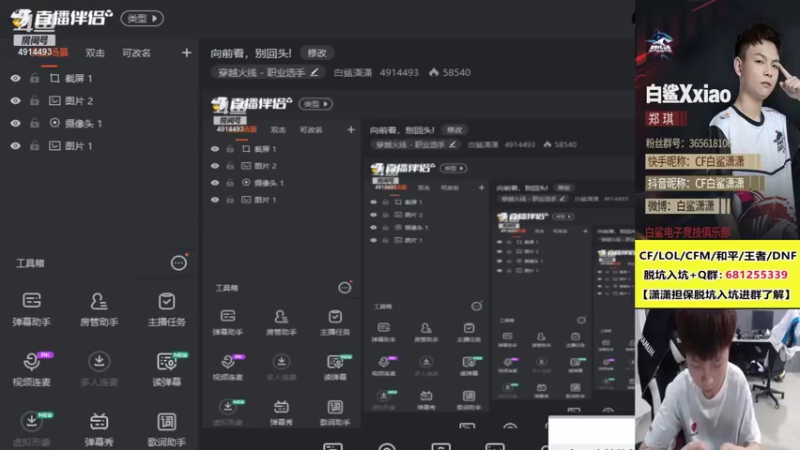This screenshot has height=450, width=800.
Task: Select 双击 tab in first nested preview
Action: pyautogui.click(x=278, y=130)
